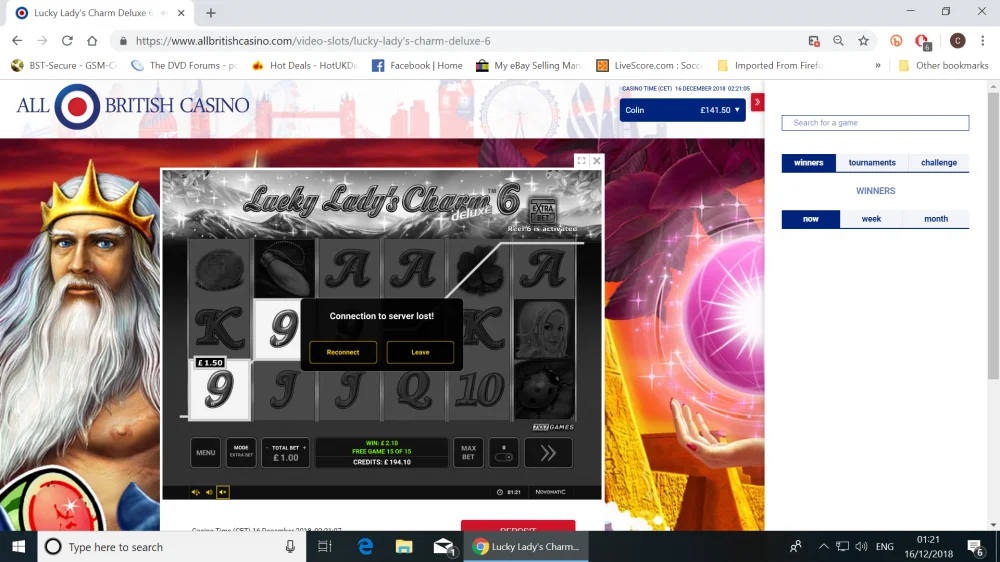Switch to the challenge tab
The height and width of the screenshot is (562, 1000).
click(939, 163)
